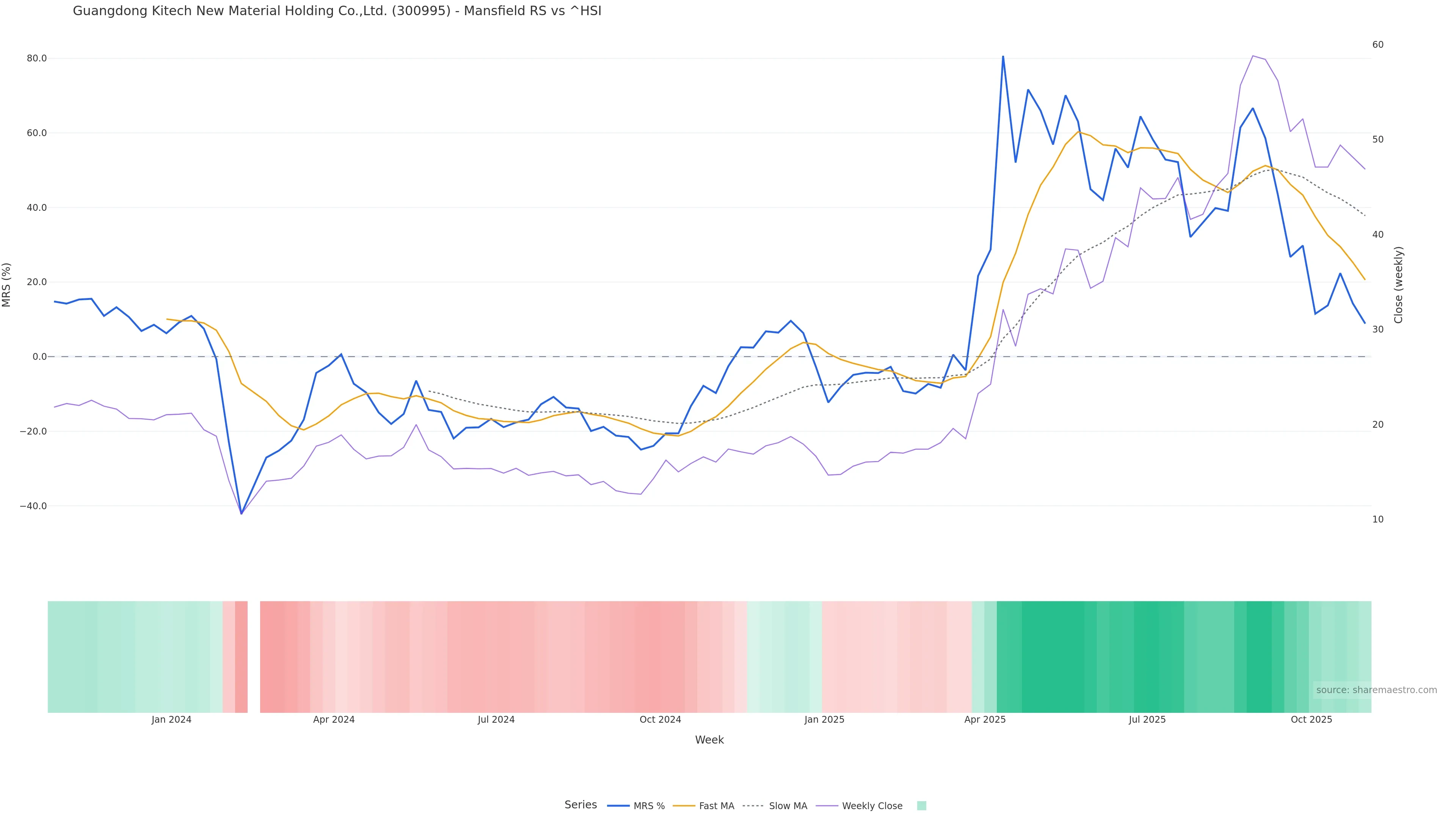1456x819 pixels.
Task: Click the Jan 2024 x-axis label
Action: click(171, 720)
